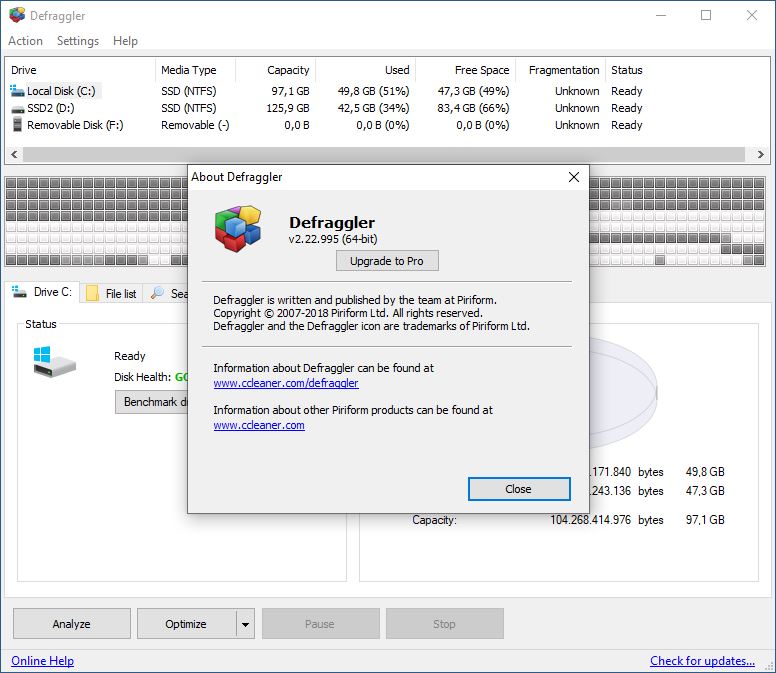Click the Search tab magnifier icon
The height and width of the screenshot is (673, 776).
pos(157,292)
